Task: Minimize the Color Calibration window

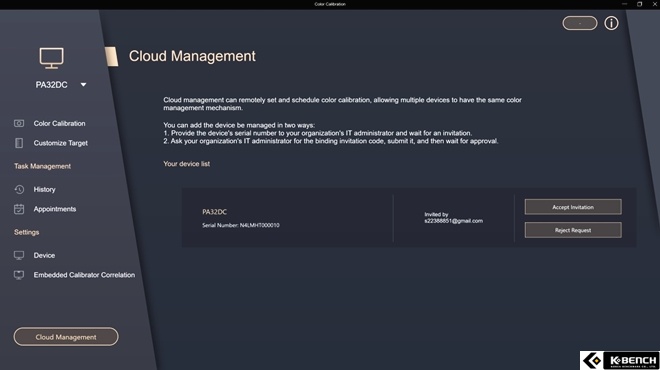Action: pos(624,4)
